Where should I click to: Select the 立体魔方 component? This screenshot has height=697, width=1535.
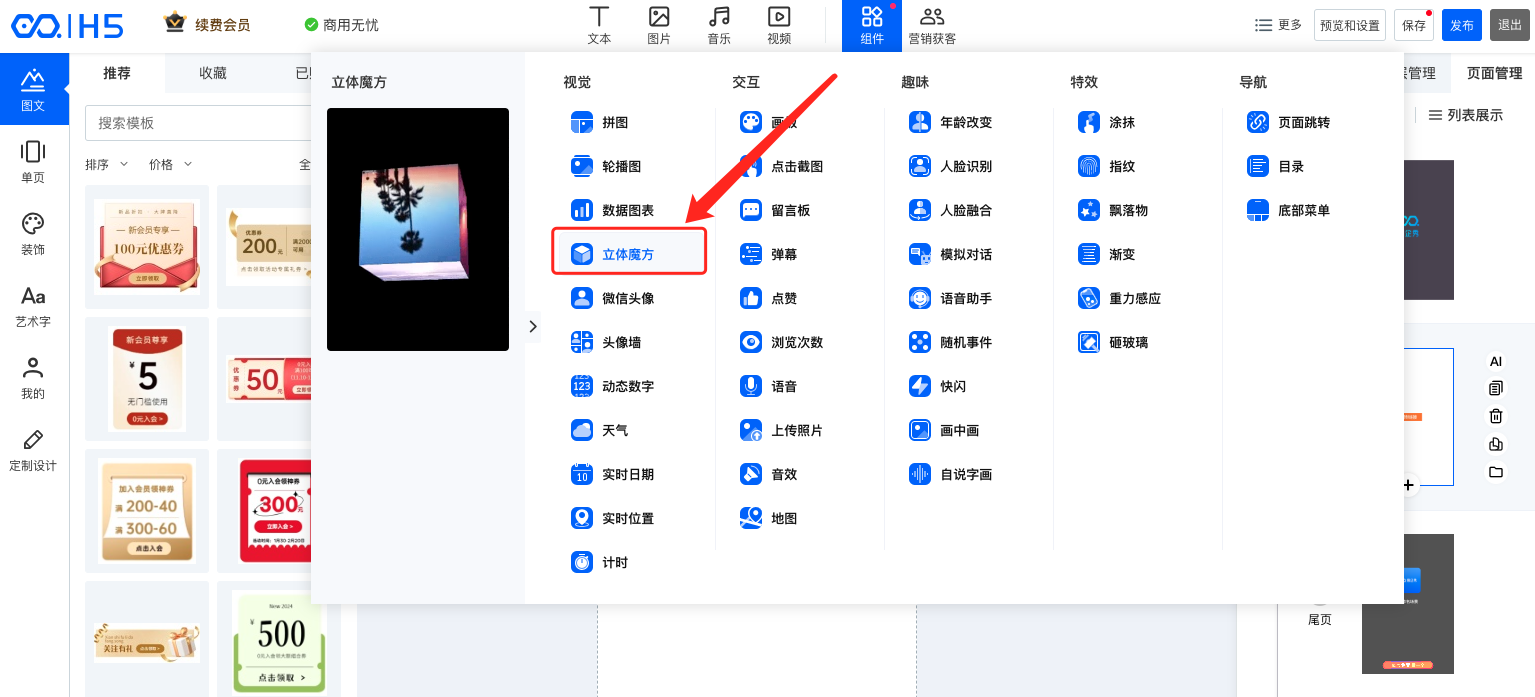pyautogui.click(x=628, y=254)
